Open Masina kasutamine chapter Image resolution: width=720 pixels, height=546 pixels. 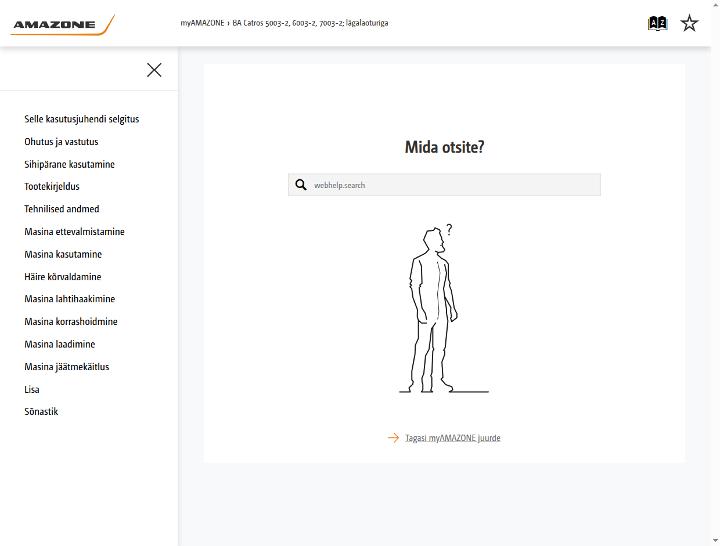coord(63,254)
